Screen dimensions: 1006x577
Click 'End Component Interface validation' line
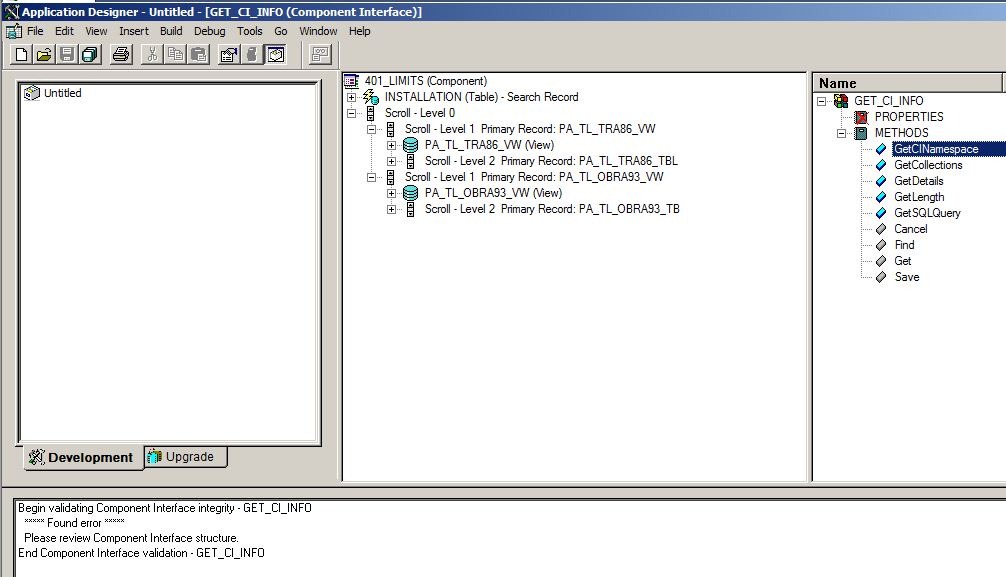point(141,553)
